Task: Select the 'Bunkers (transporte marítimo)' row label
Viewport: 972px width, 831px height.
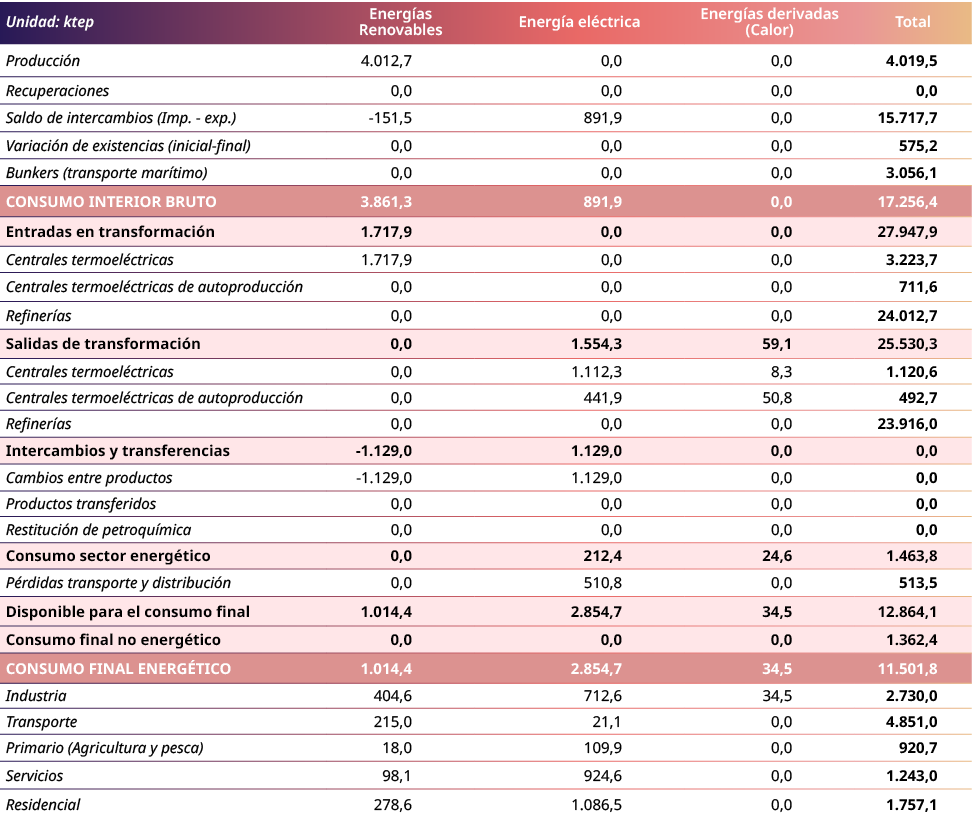Action: [107, 174]
